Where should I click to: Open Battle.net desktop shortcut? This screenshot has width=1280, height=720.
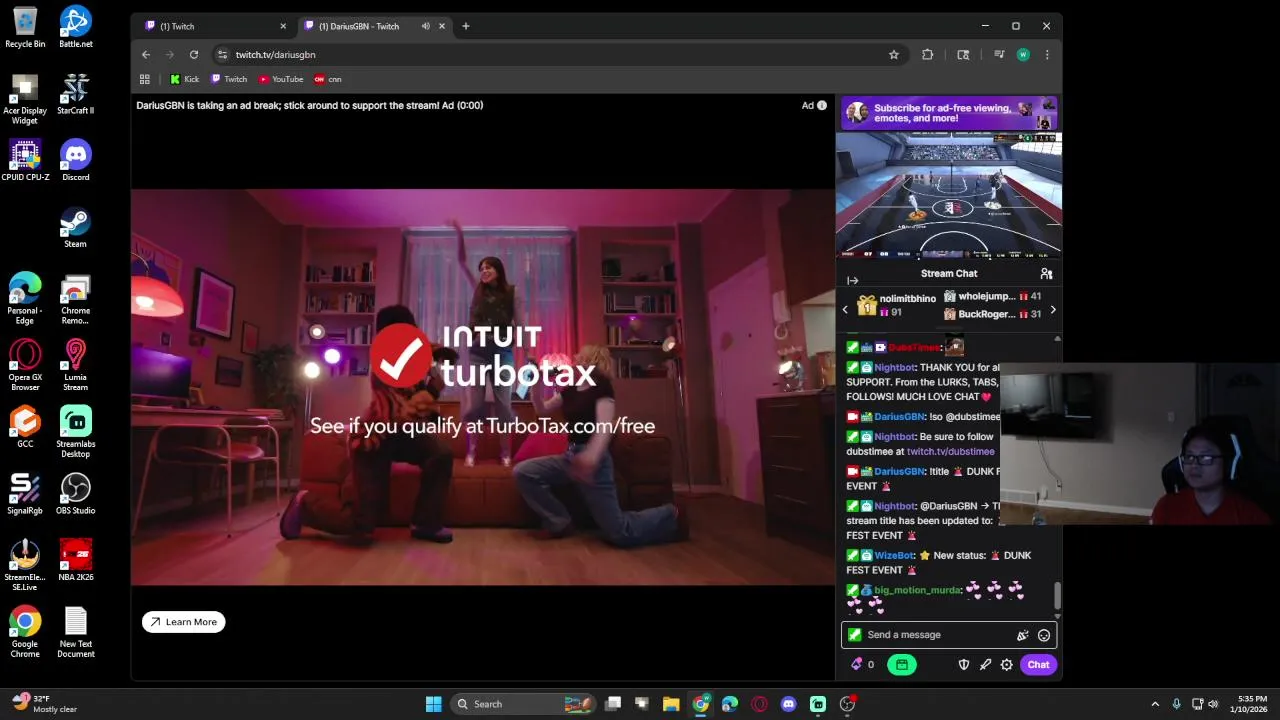(75, 27)
